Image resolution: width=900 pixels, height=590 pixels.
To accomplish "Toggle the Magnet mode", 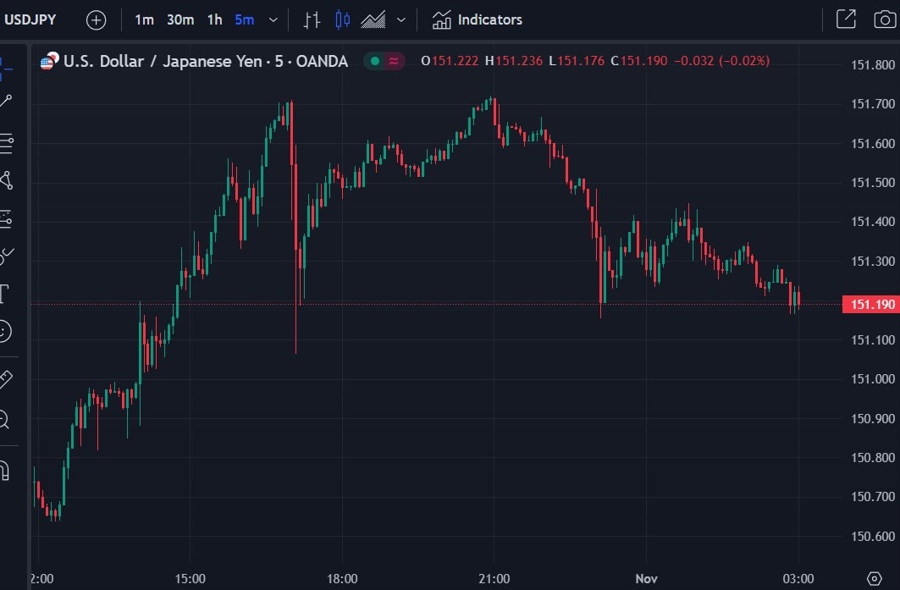I will pyautogui.click(x=5, y=471).
